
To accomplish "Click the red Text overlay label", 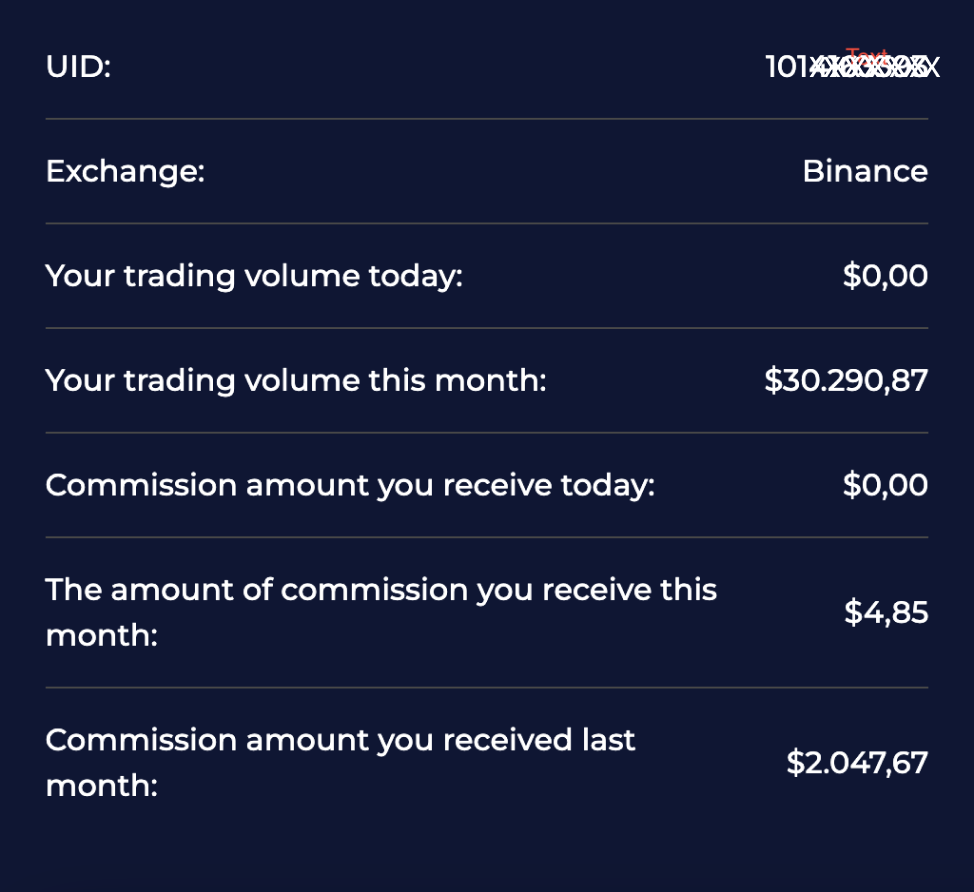I will click(x=866, y=56).
